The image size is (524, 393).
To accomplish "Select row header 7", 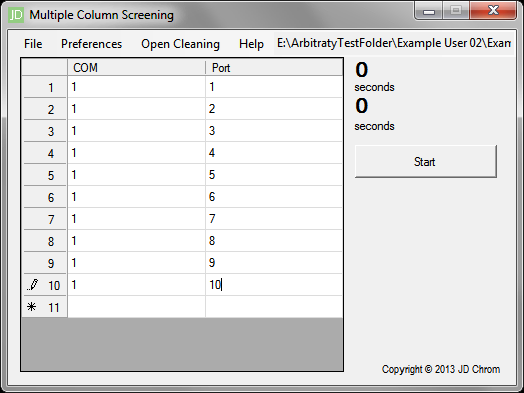I will click(x=44, y=219).
